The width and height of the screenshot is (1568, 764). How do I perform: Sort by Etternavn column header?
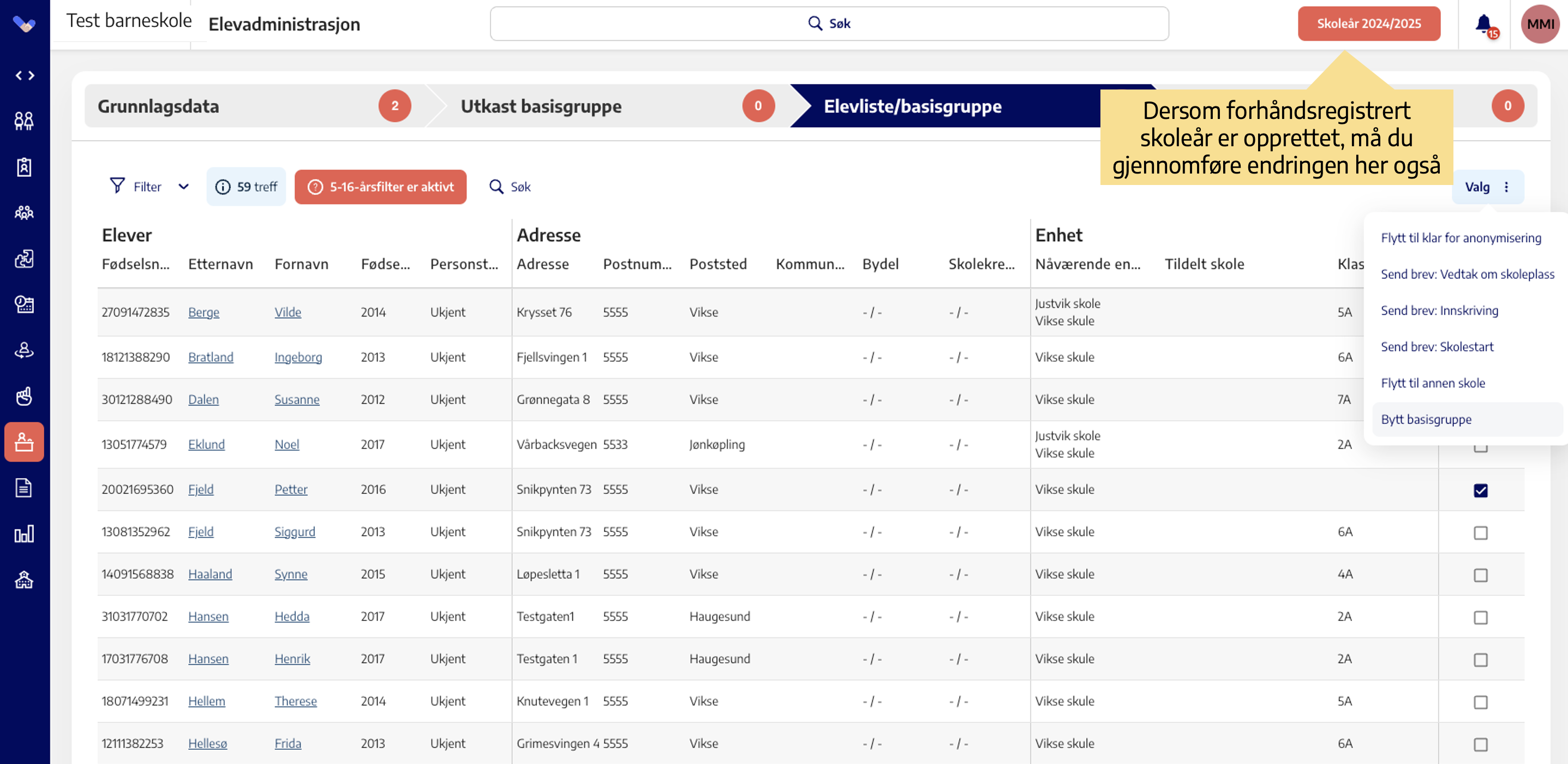(220, 264)
